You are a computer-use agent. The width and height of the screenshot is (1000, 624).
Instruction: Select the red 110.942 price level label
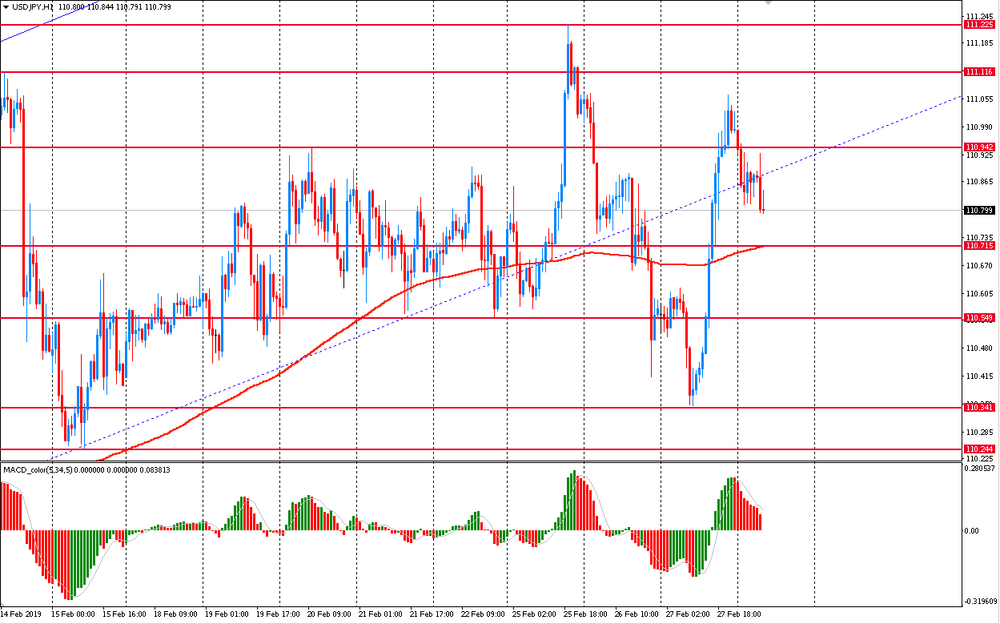pos(979,147)
